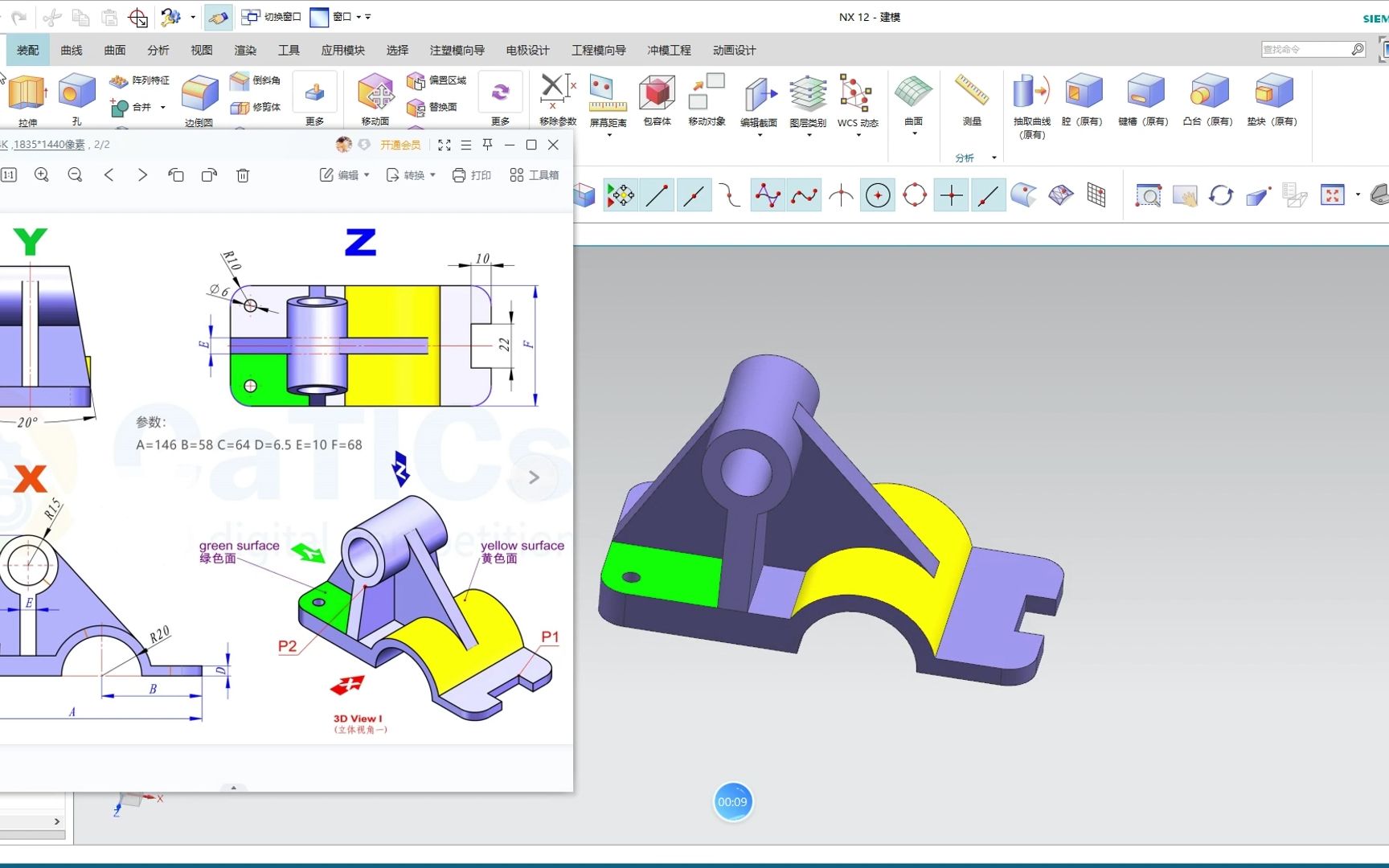Toggle the existing point snap option
The width and height of the screenshot is (1389, 868).
click(952, 195)
